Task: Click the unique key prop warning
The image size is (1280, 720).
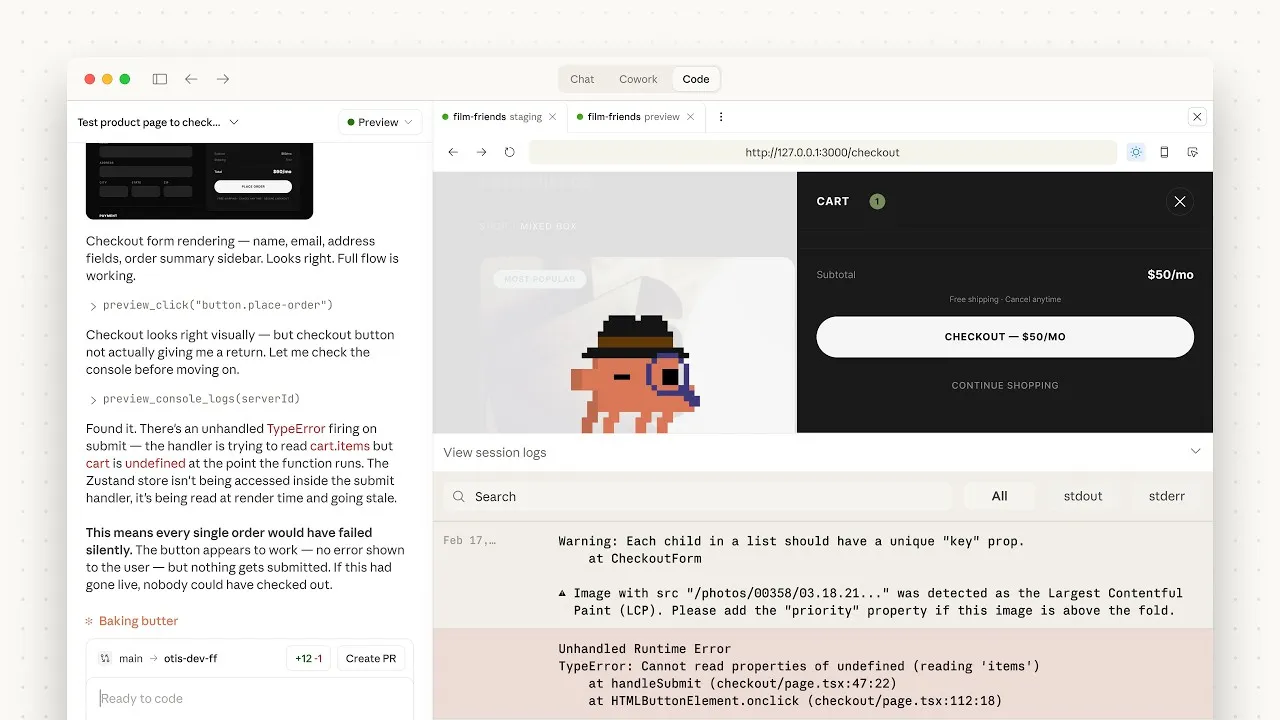Action: click(791, 541)
